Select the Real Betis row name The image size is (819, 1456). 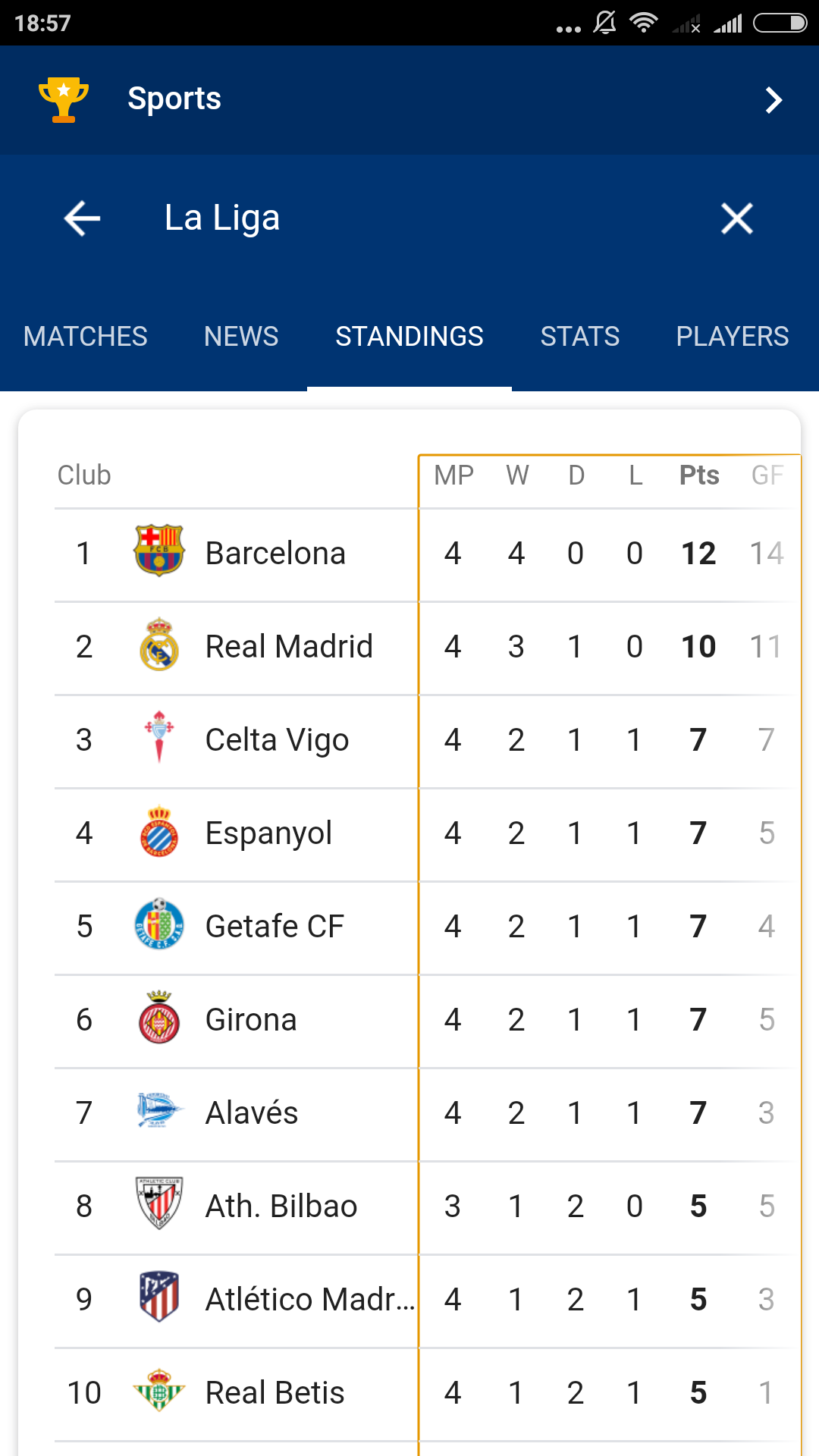pos(275,1392)
